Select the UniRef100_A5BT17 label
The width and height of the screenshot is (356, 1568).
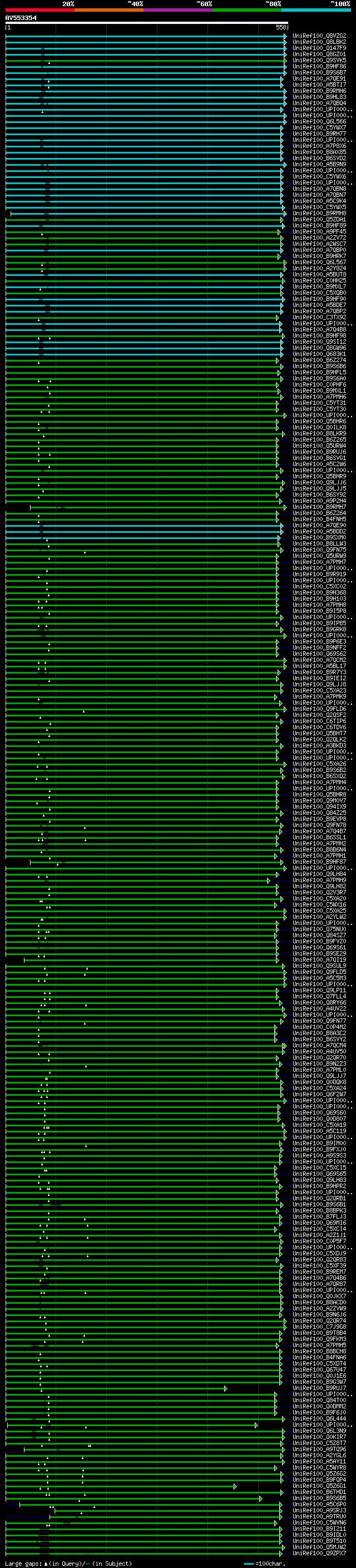point(319,85)
